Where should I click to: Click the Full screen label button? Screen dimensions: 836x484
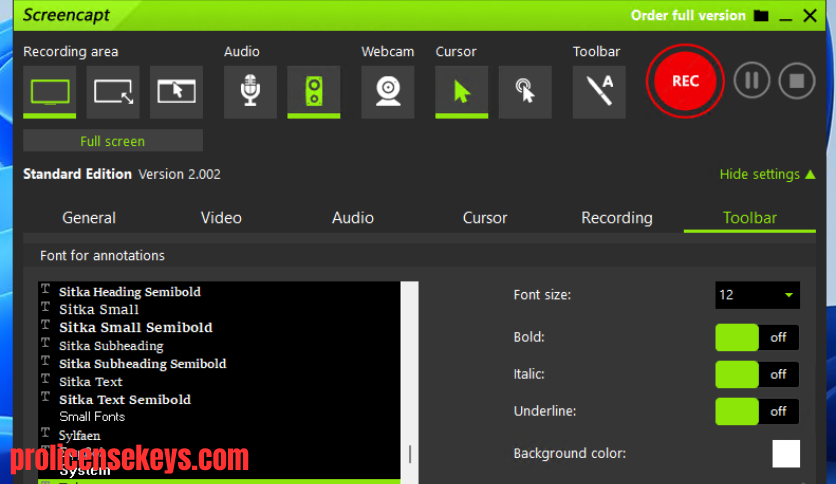[x=113, y=141]
